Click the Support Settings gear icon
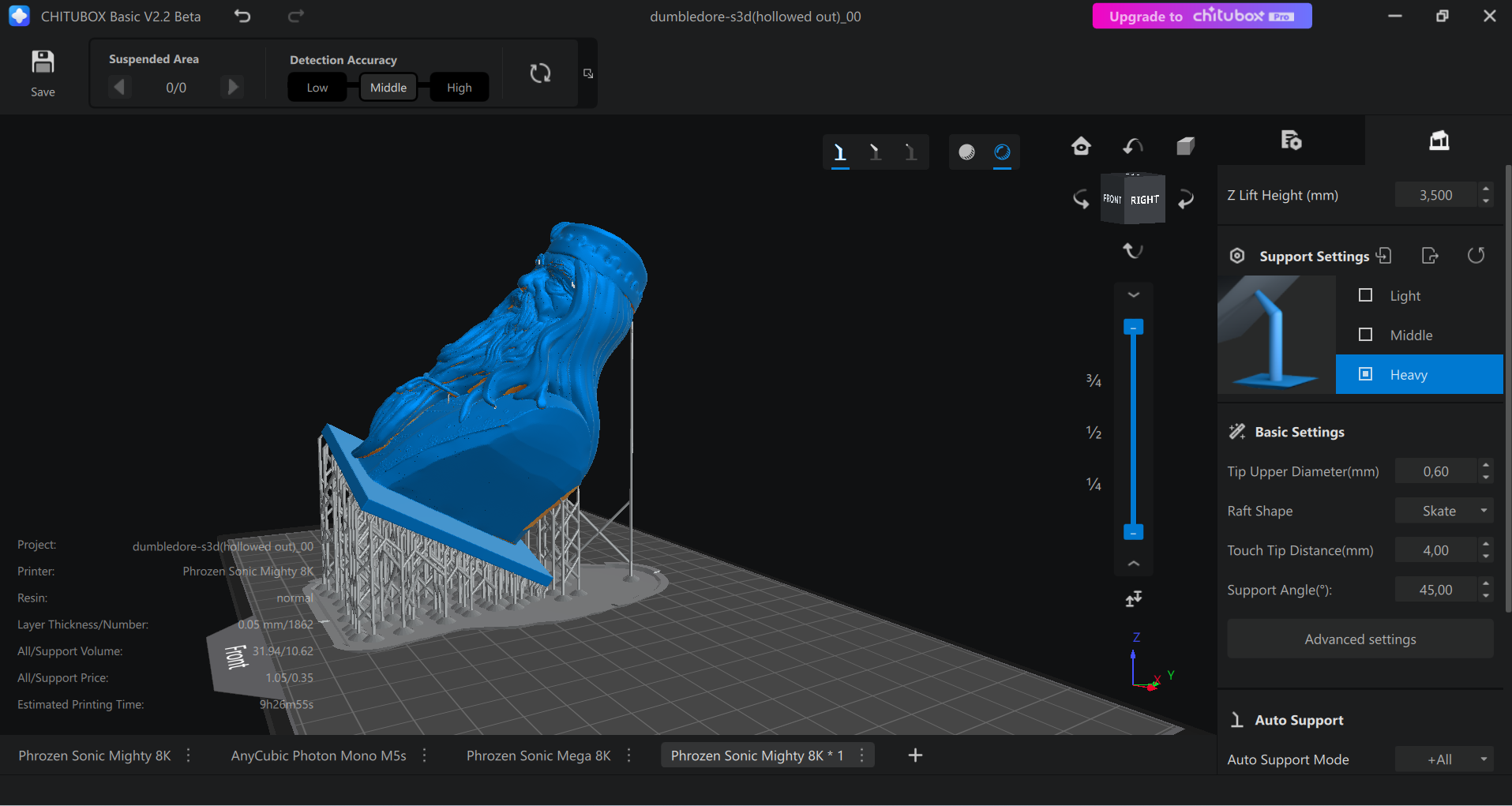This screenshot has width=1512, height=806. 1237,256
